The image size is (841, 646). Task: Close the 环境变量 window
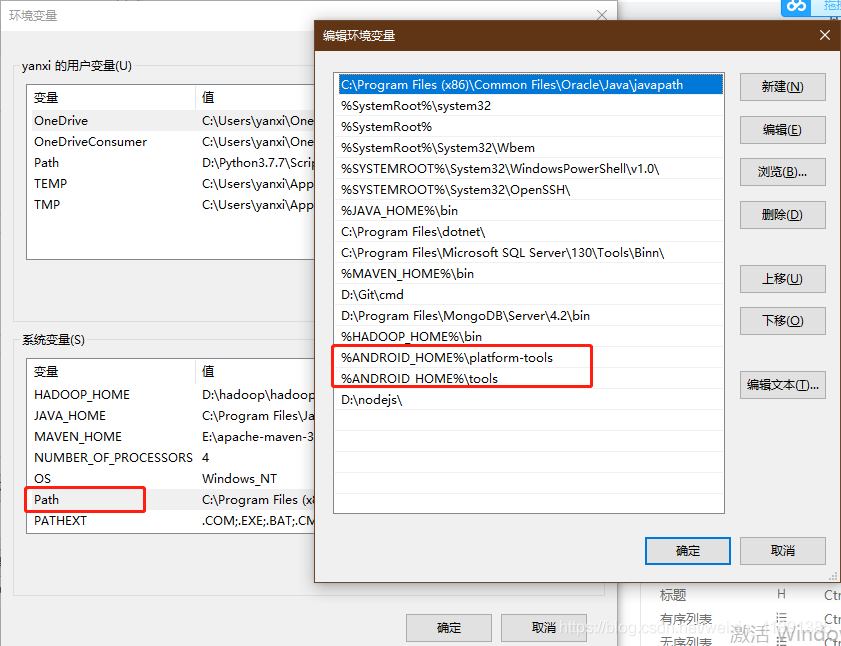602,16
